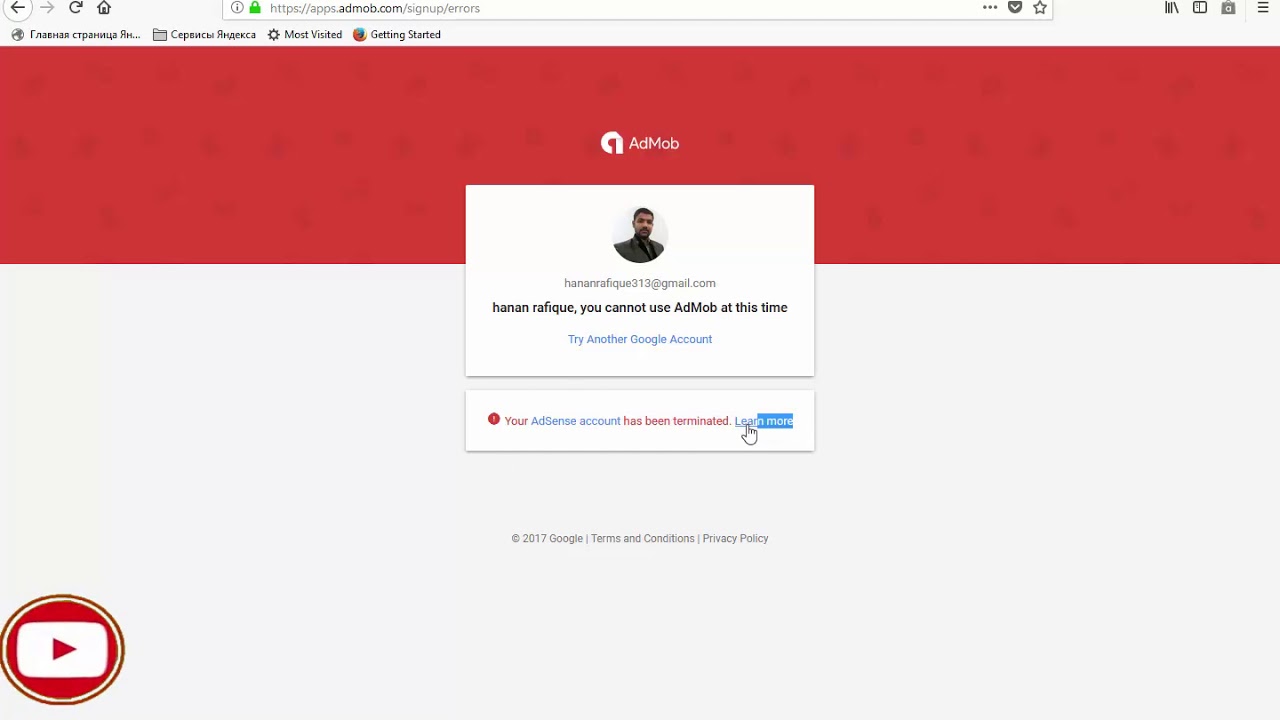The image size is (1280, 720).
Task: Click the green padlock security icon
Action: (255, 8)
